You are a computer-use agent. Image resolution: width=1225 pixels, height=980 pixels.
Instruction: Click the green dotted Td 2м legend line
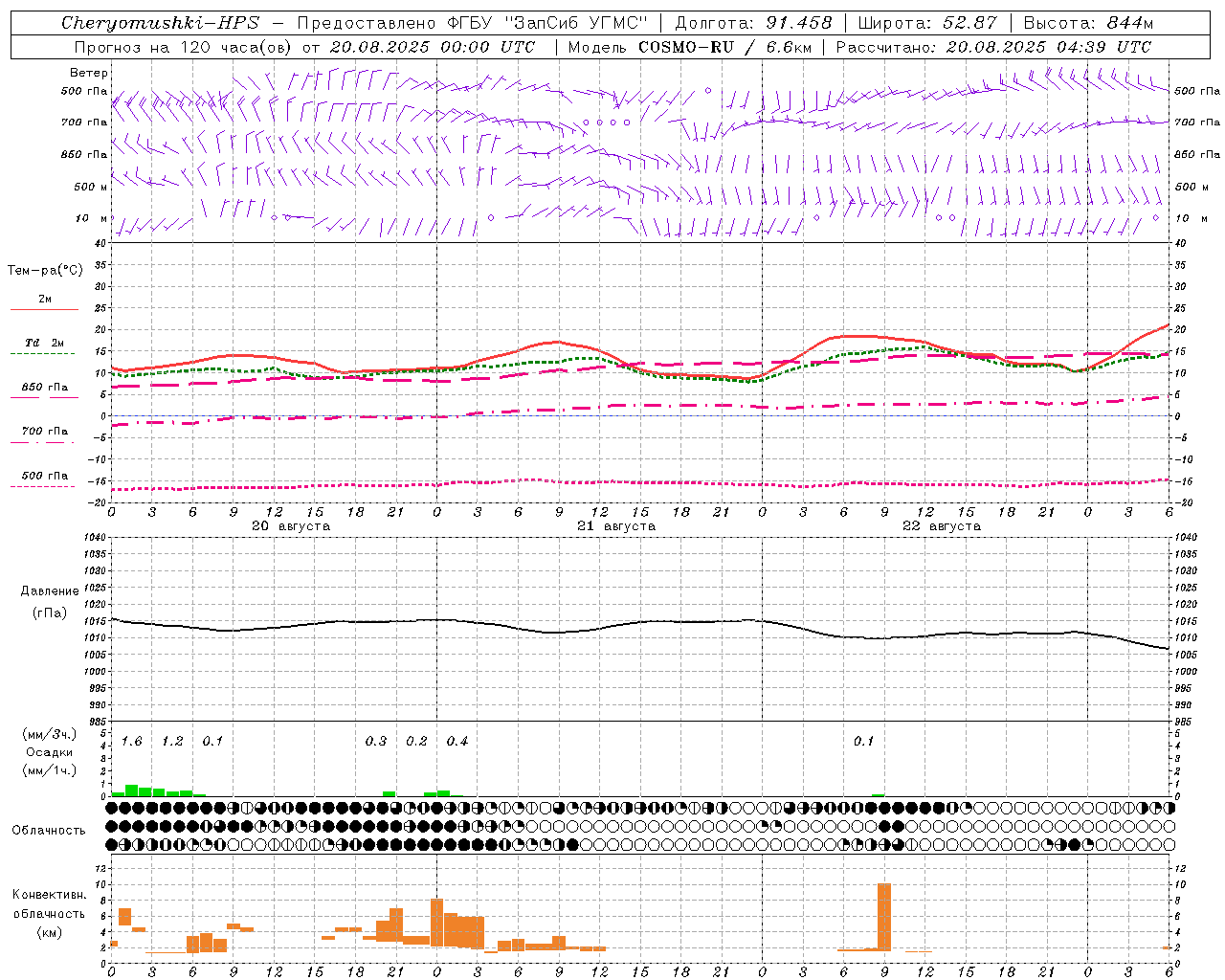click(x=42, y=353)
